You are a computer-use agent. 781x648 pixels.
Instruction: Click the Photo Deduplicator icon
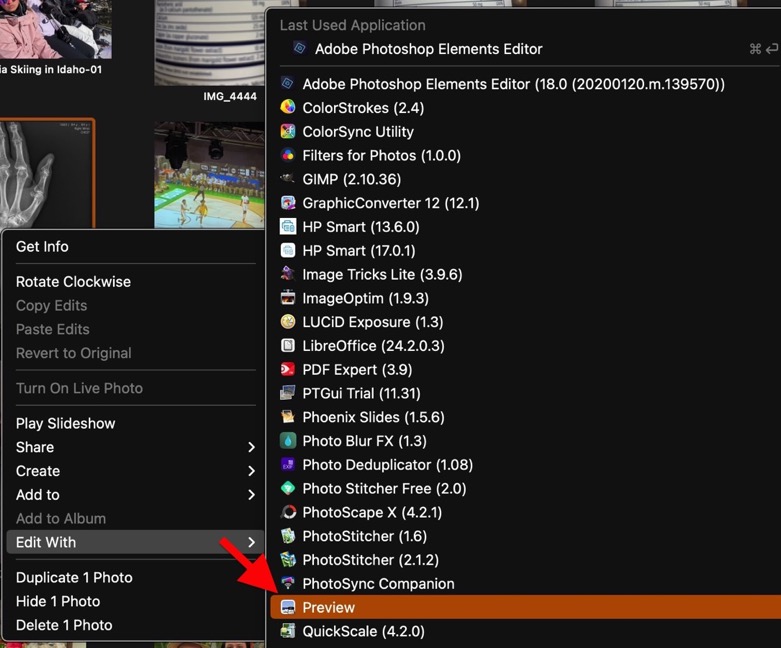[288, 464]
